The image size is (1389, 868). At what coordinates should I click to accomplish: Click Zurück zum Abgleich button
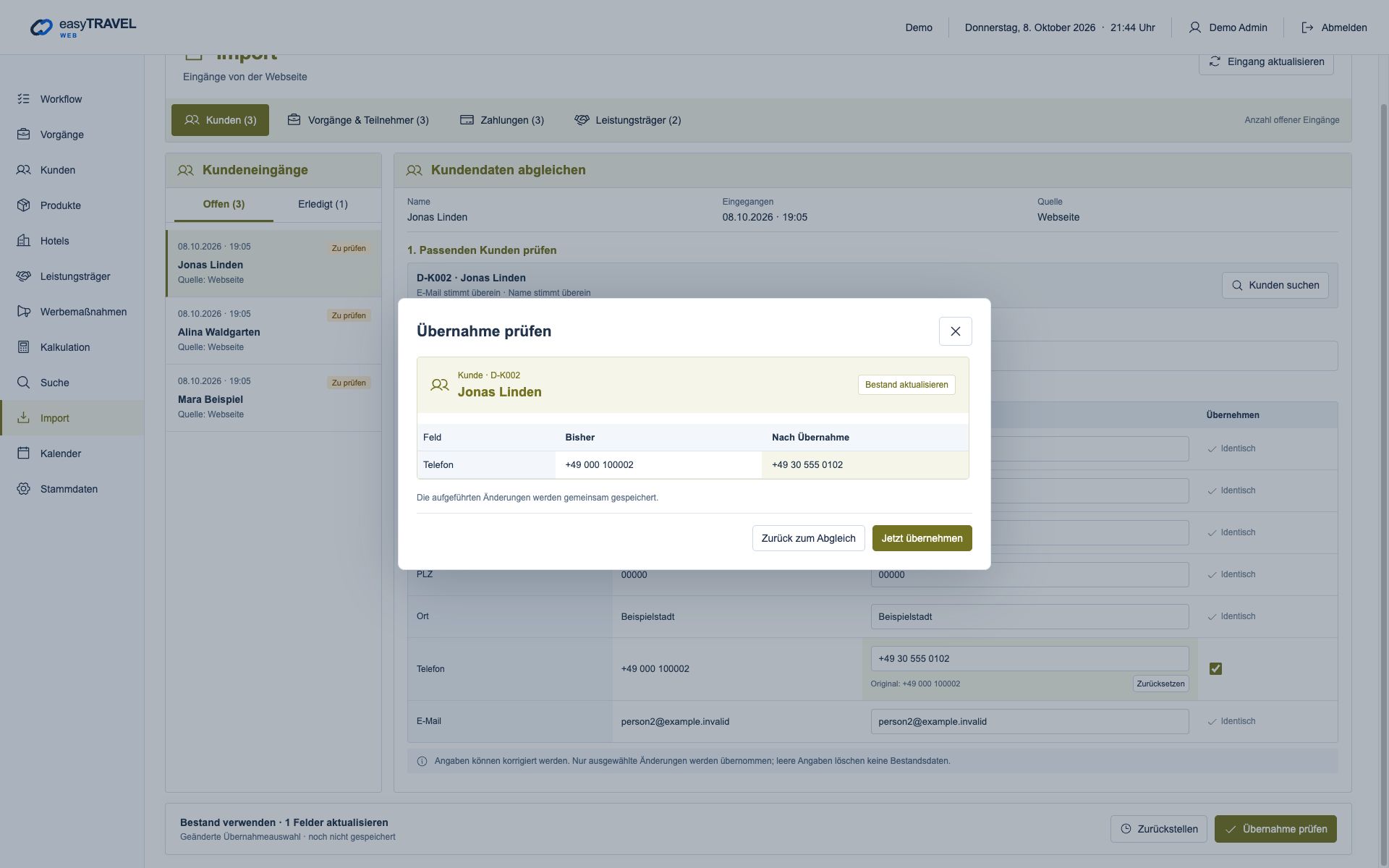coord(808,538)
